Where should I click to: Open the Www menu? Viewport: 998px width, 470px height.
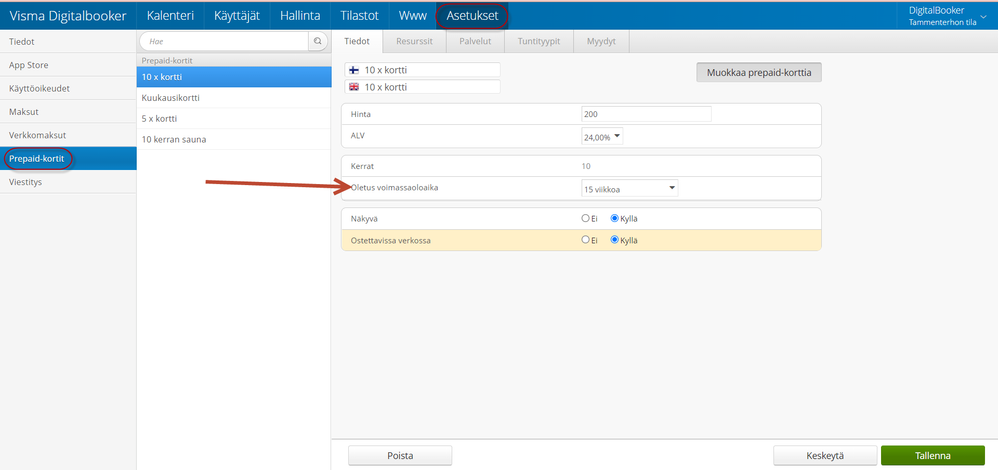click(412, 15)
